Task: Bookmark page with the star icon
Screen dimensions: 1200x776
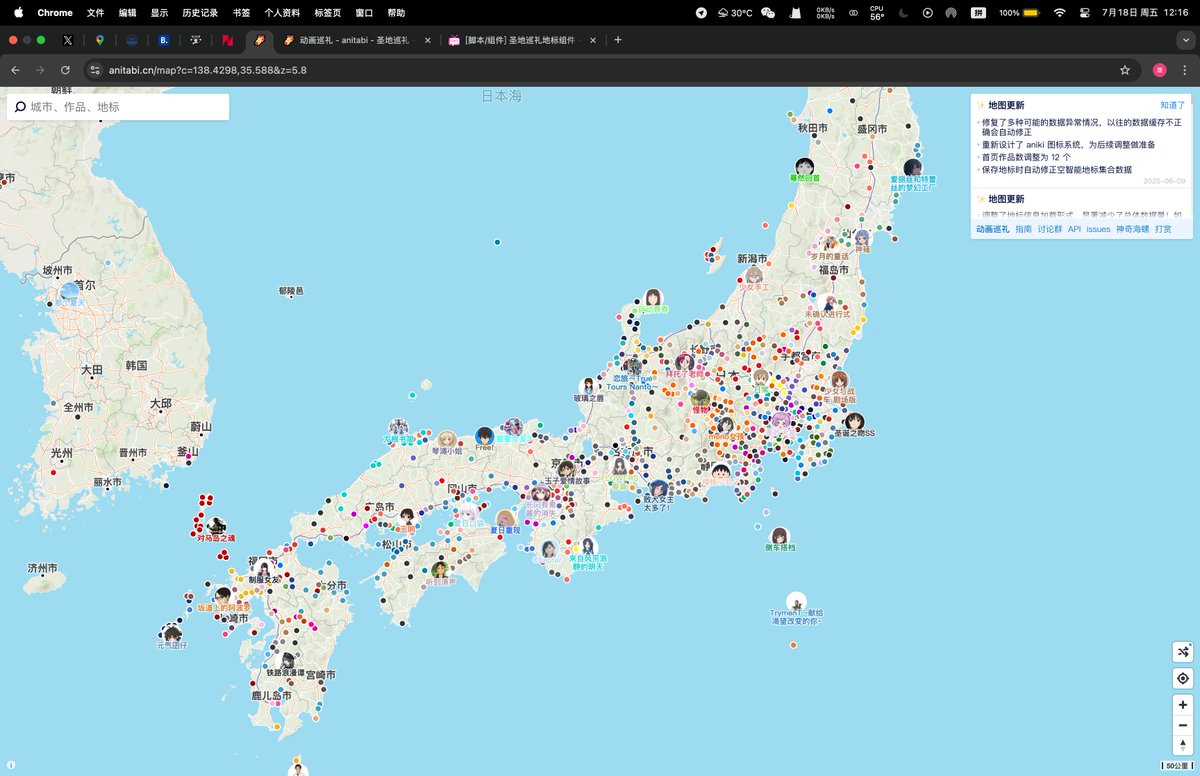Action: (1125, 70)
